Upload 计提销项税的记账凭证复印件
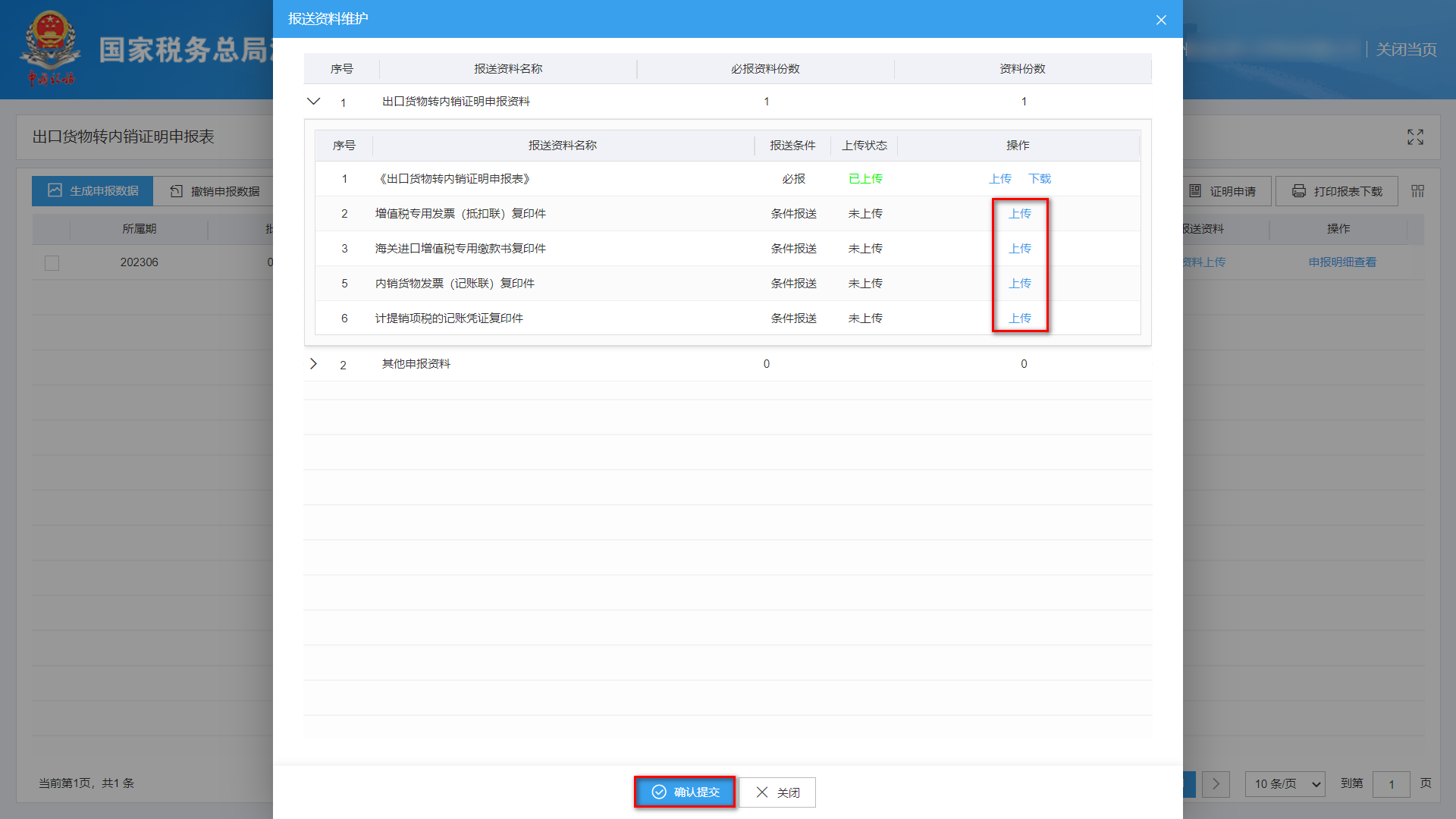Image resolution: width=1456 pixels, height=819 pixels. click(x=1019, y=318)
